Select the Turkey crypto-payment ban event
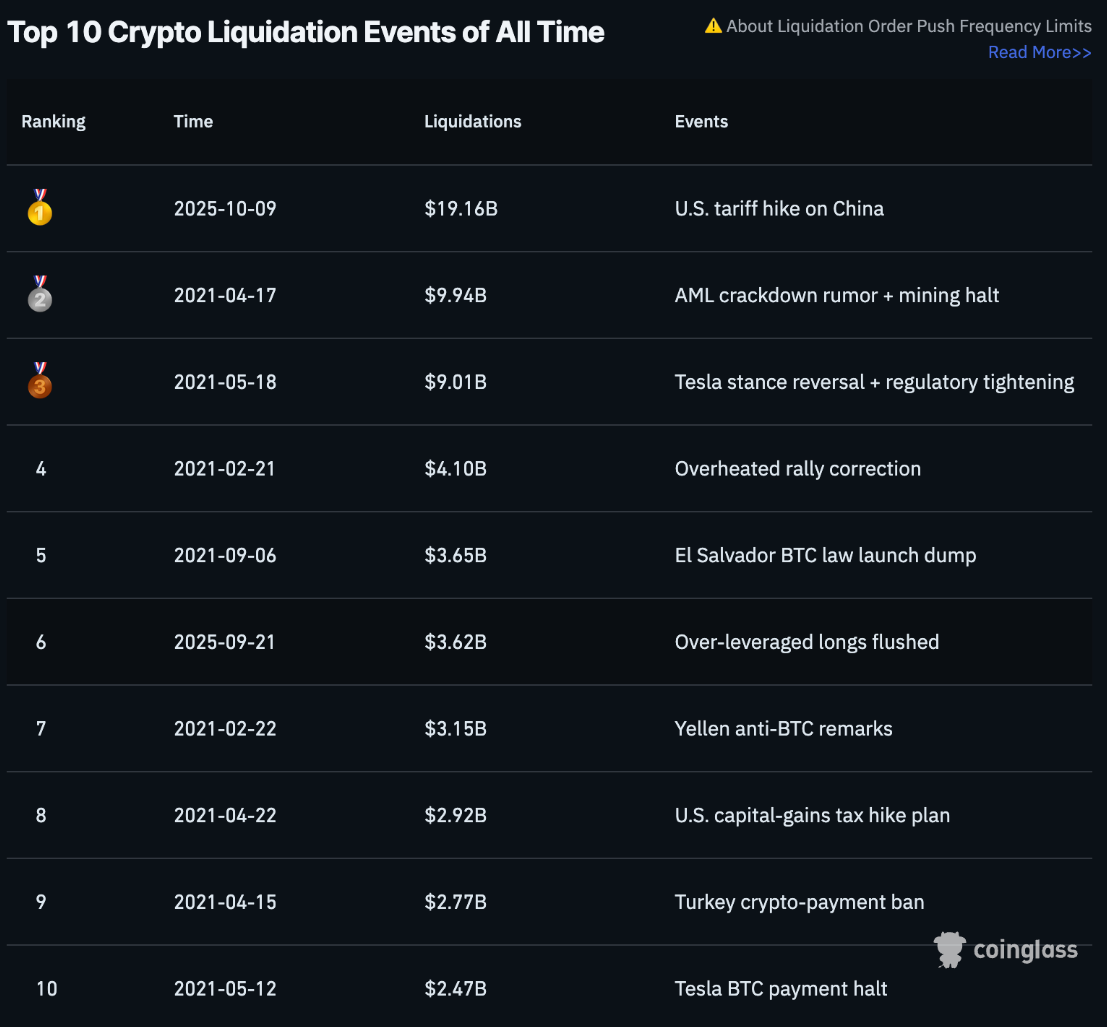 (799, 902)
